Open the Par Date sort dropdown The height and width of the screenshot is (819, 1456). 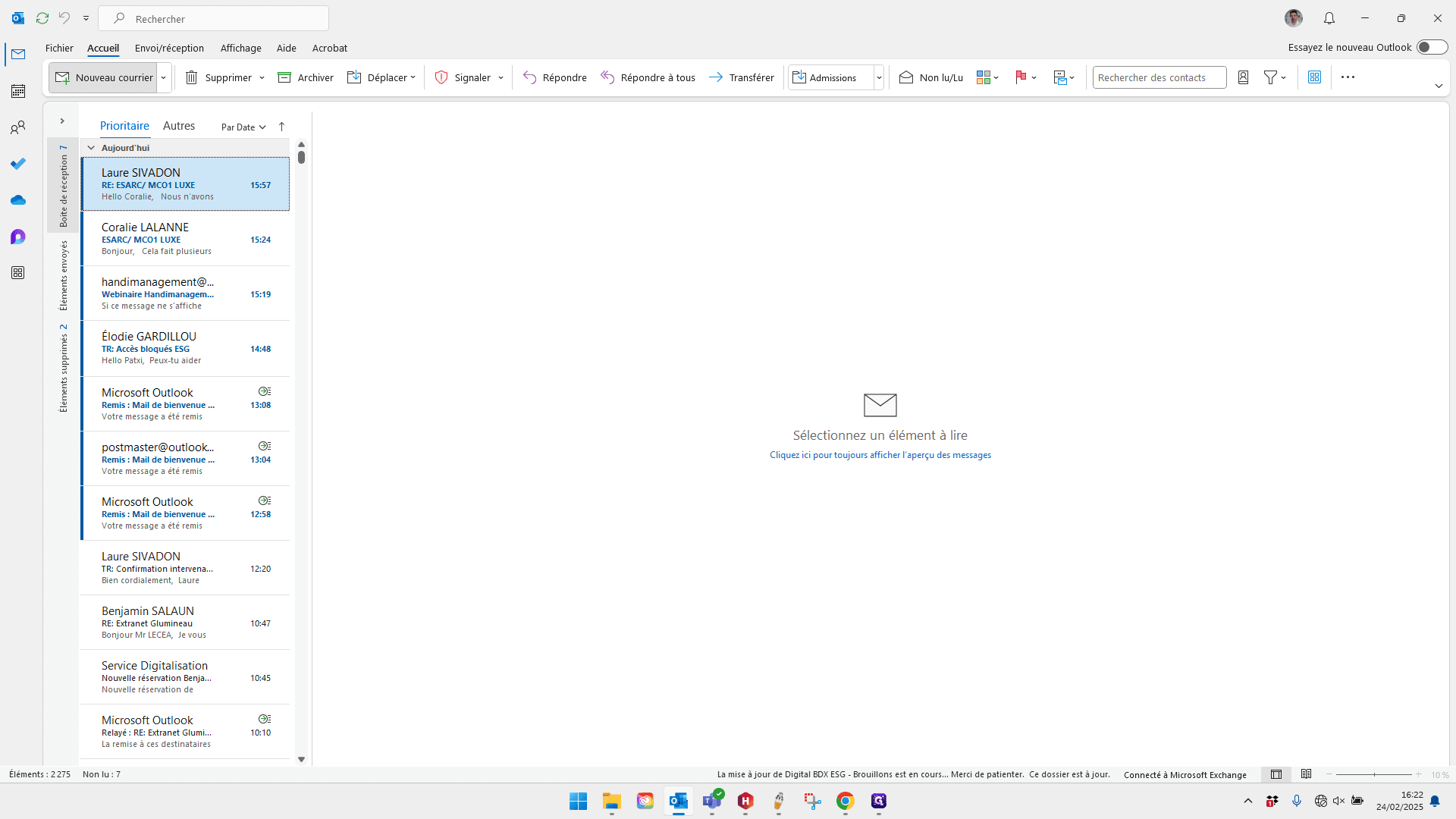point(243,127)
